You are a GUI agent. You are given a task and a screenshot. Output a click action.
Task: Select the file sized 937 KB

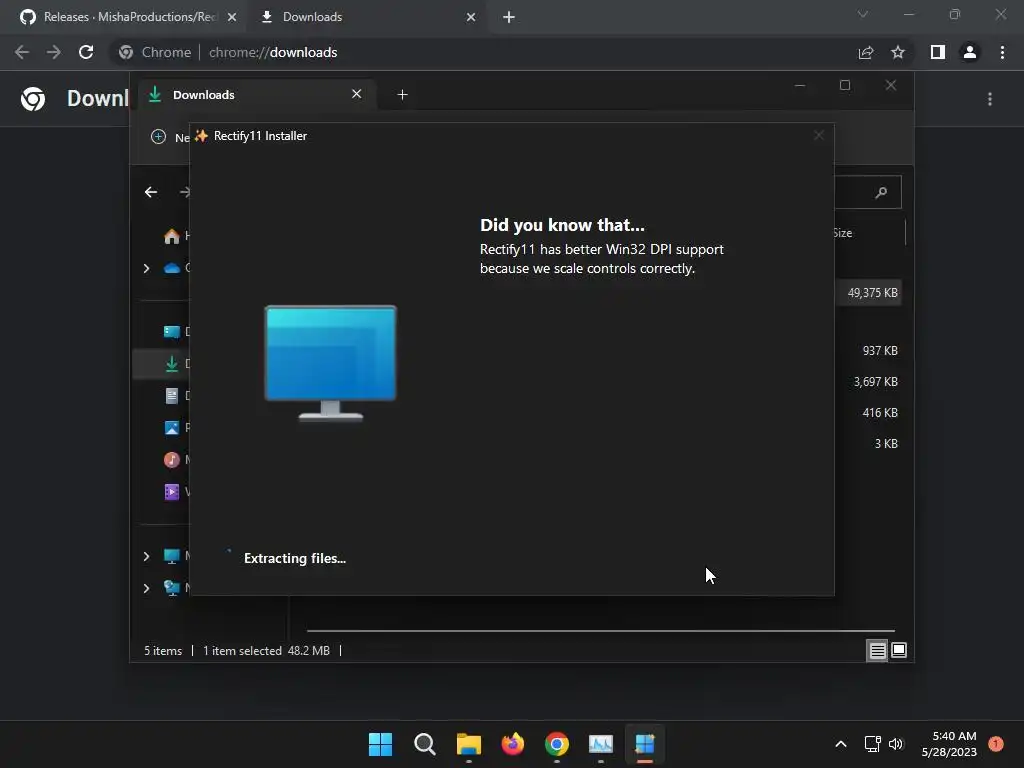click(x=880, y=351)
